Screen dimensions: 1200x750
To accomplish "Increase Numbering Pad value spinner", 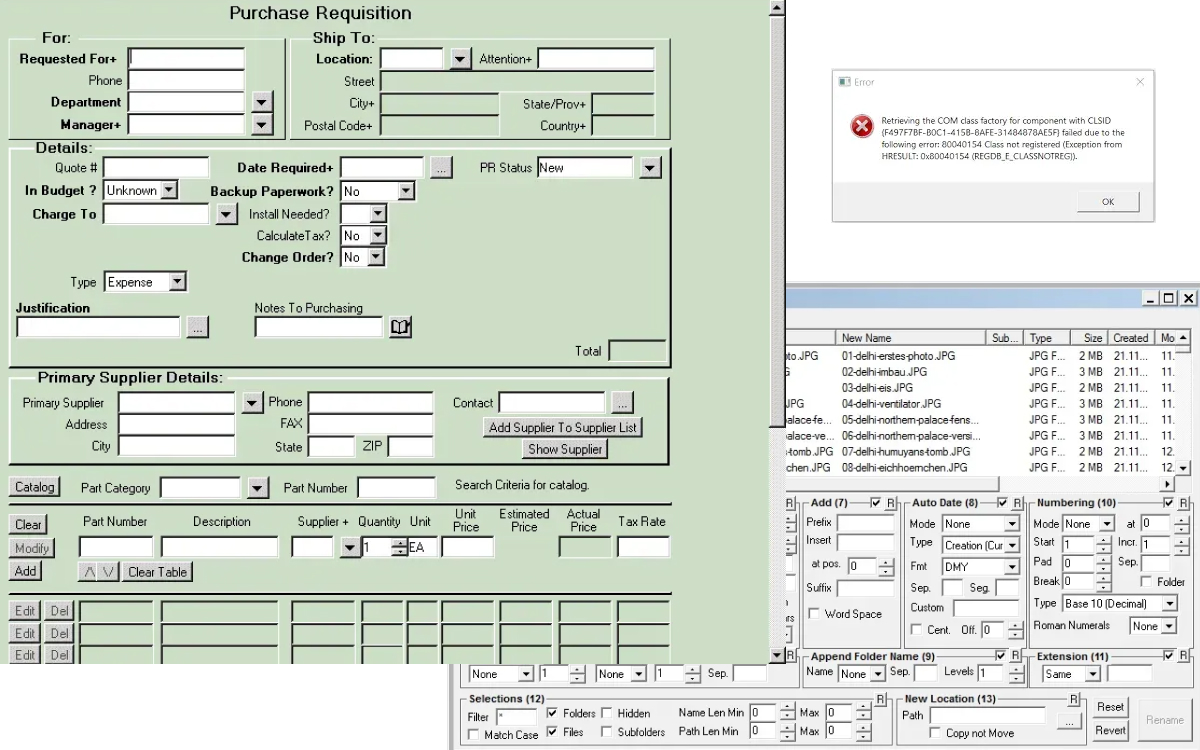I will (1104, 559).
